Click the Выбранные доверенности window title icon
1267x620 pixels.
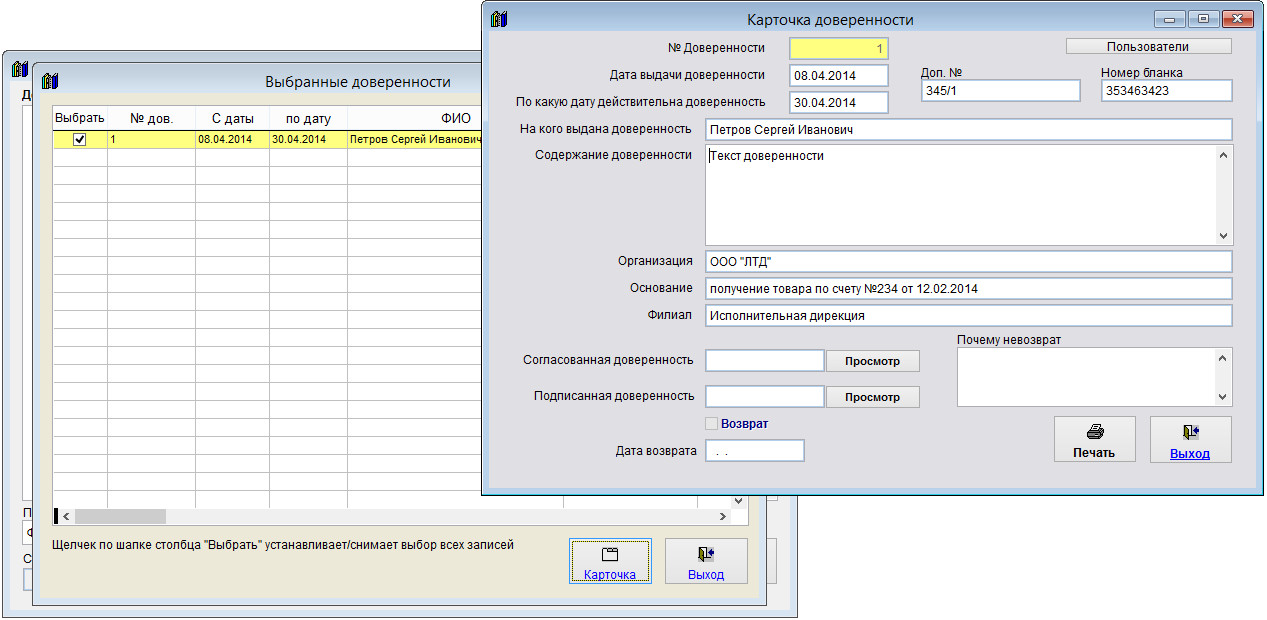(x=51, y=81)
